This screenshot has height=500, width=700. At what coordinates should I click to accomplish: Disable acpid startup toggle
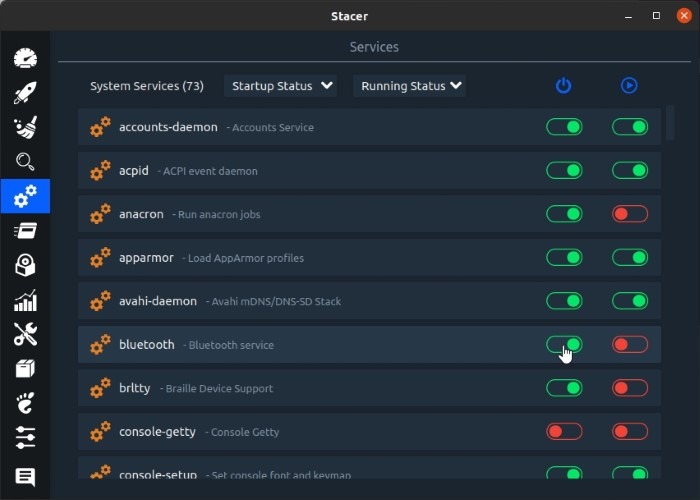tap(564, 171)
